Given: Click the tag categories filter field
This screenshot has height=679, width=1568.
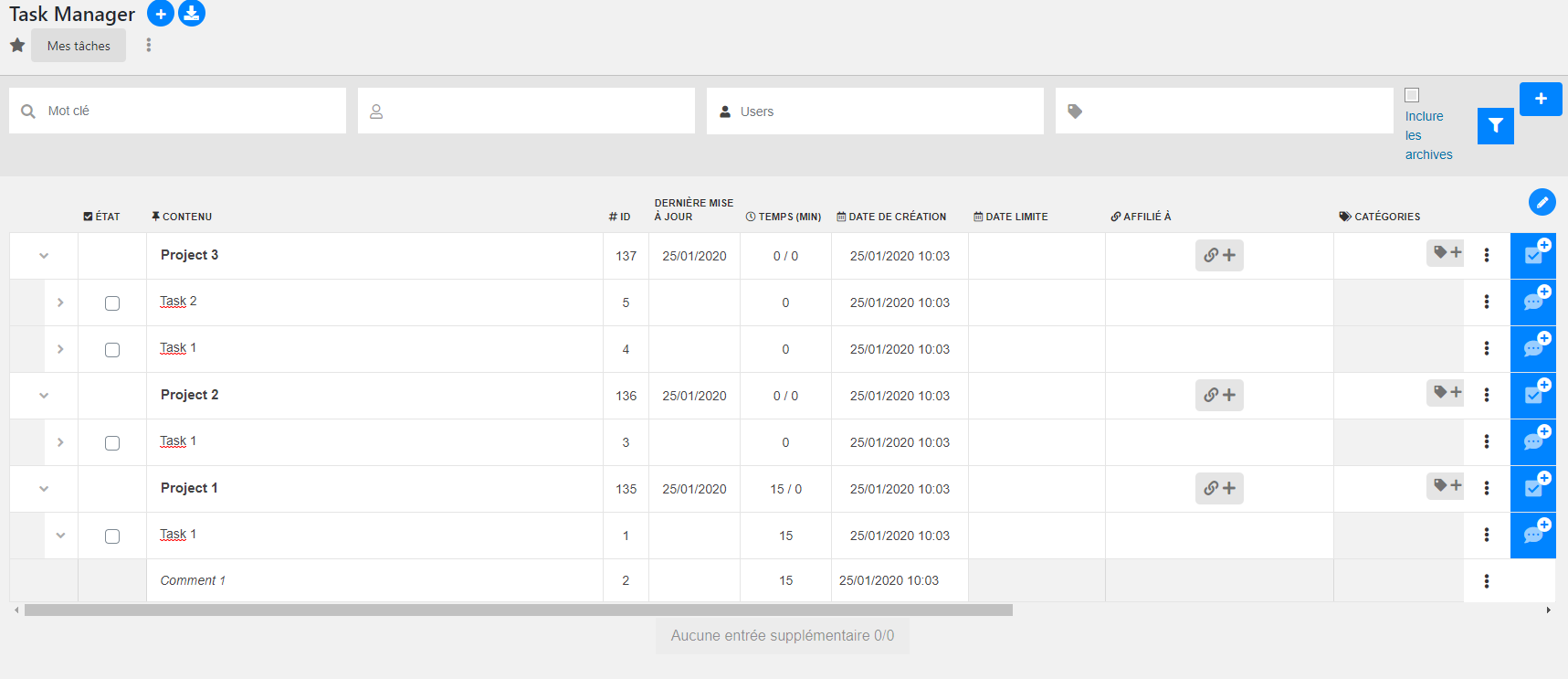Looking at the screenshot, I should click(1224, 111).
